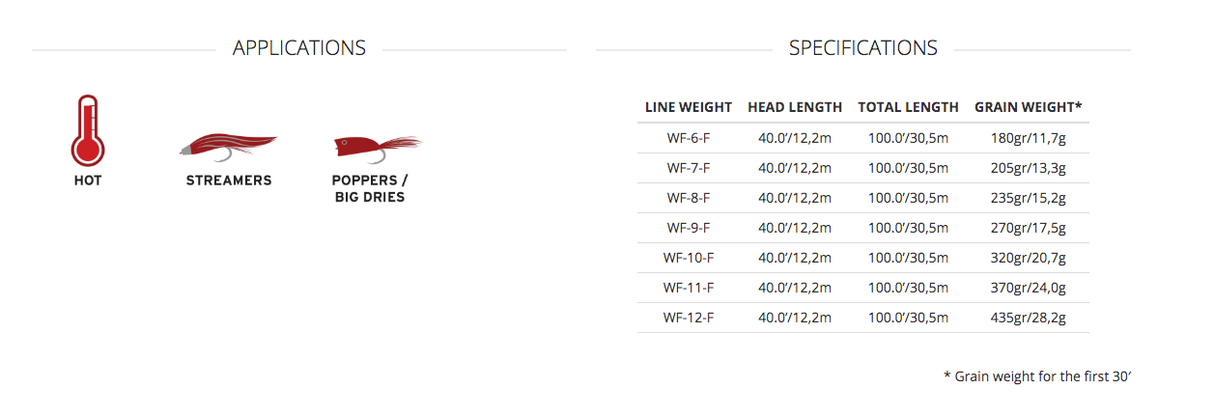Select the STREAMERS label text
1214x417 pixels.
pyautogui.click(x=229, y=181)
